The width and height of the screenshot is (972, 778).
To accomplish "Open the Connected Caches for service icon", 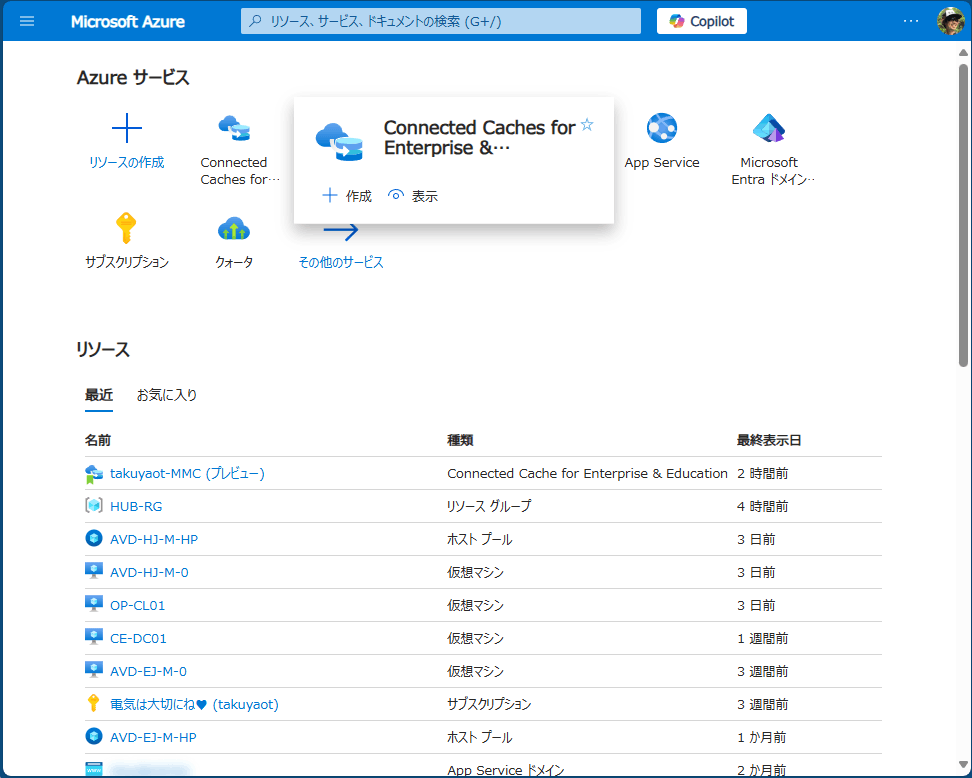I will coord(234,128).
